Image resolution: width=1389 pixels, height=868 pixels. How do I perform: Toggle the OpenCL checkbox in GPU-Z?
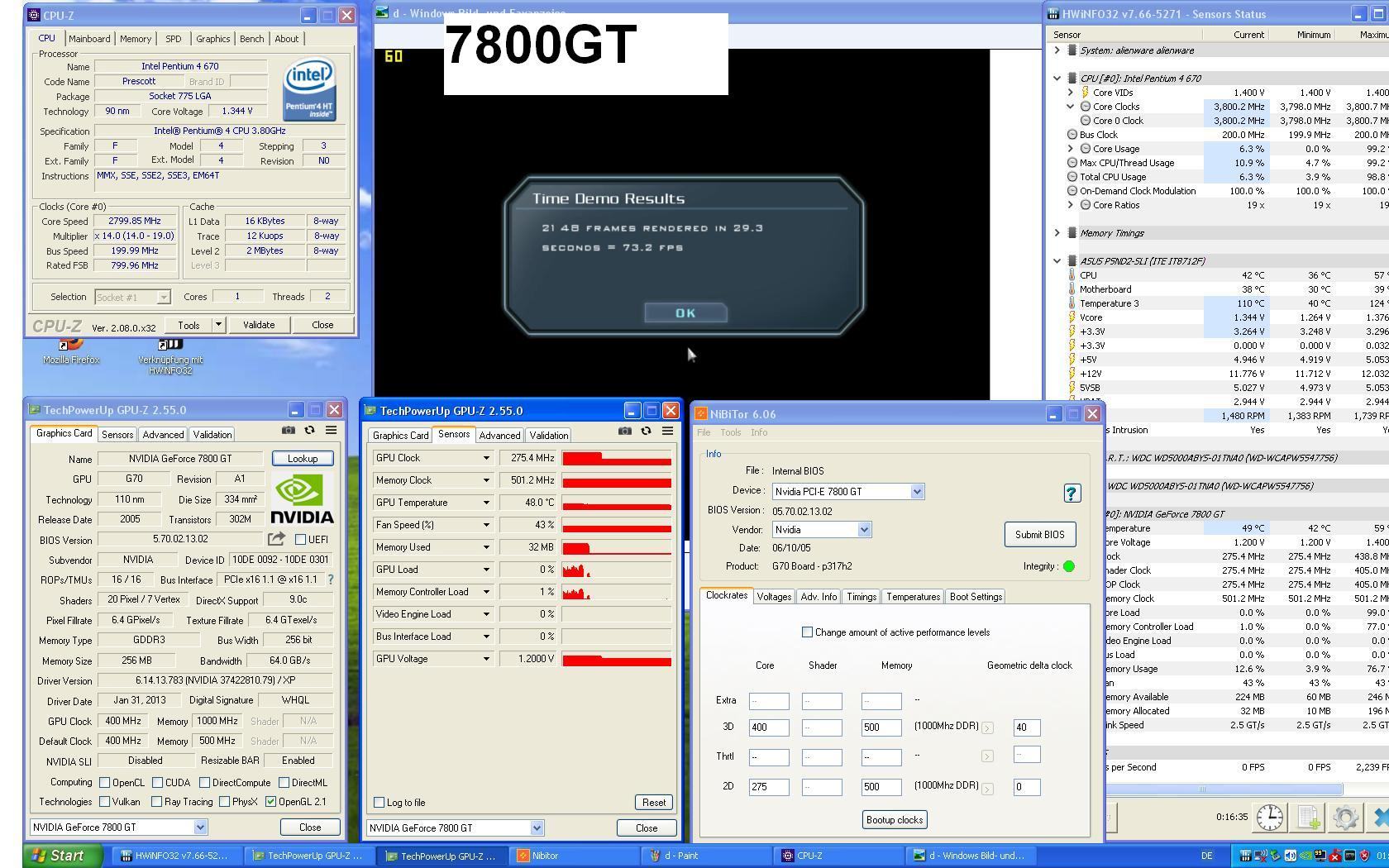104,782
